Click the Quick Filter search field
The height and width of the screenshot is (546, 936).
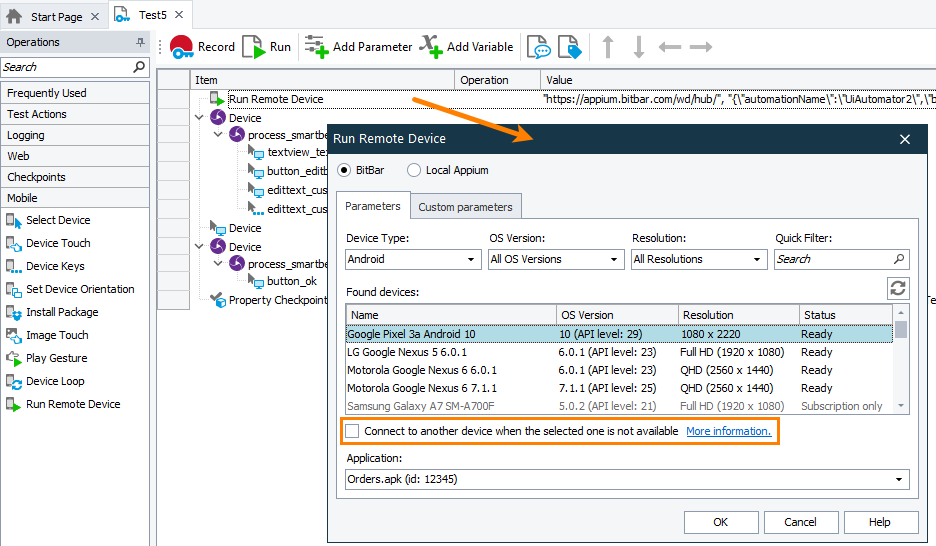pos(835,259)
